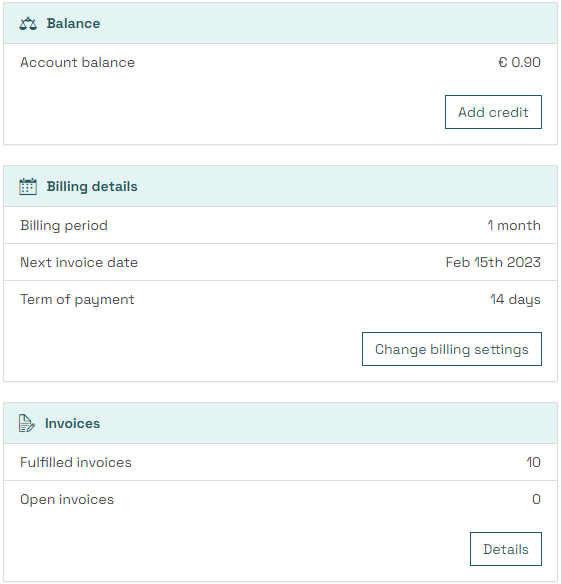Click the Term of payment label

pyautogui.click(x=77, y=300)
